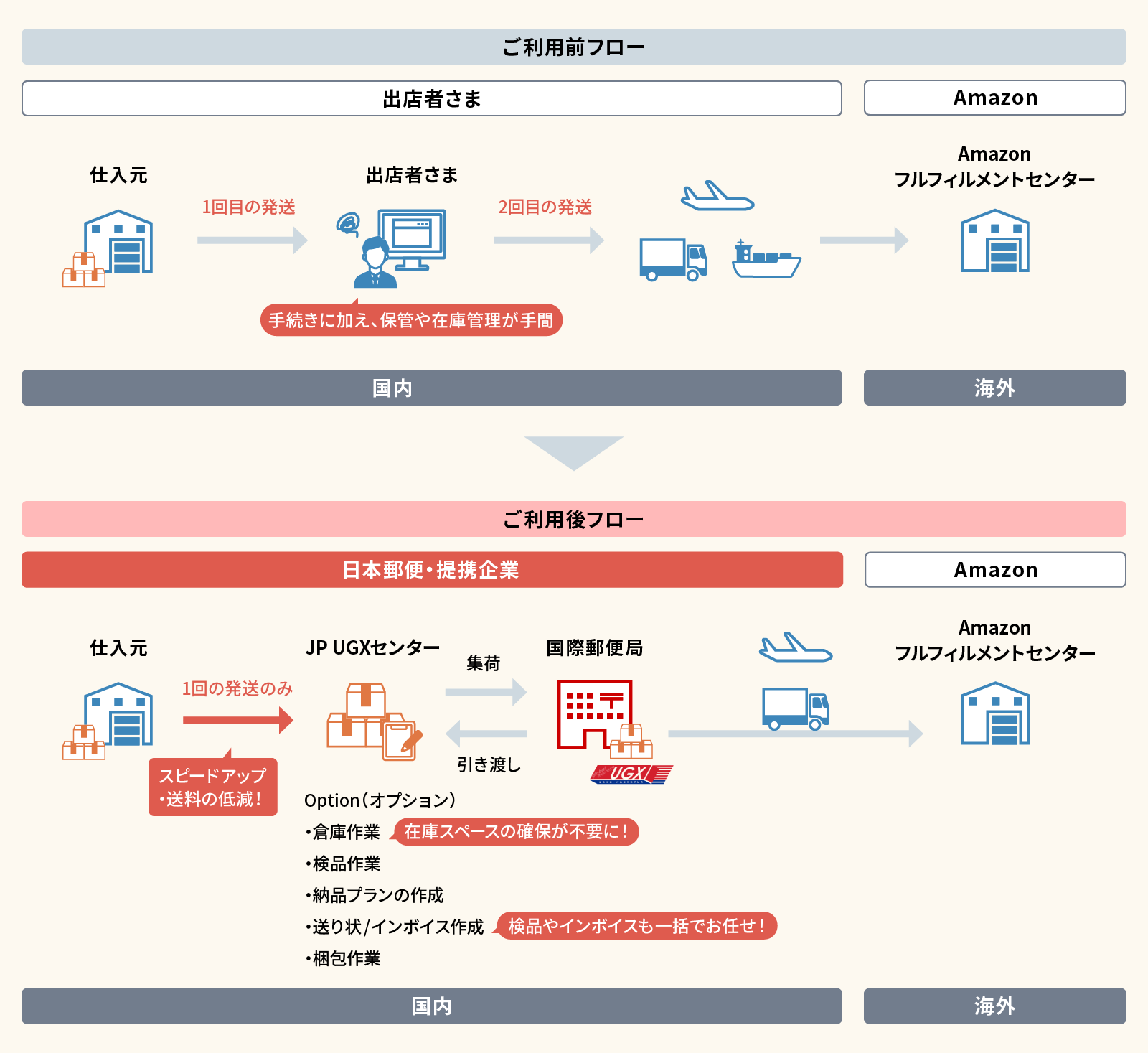Click the red 国際郵便局 post office building icon

pyautogui.click(x=595, y=714)
